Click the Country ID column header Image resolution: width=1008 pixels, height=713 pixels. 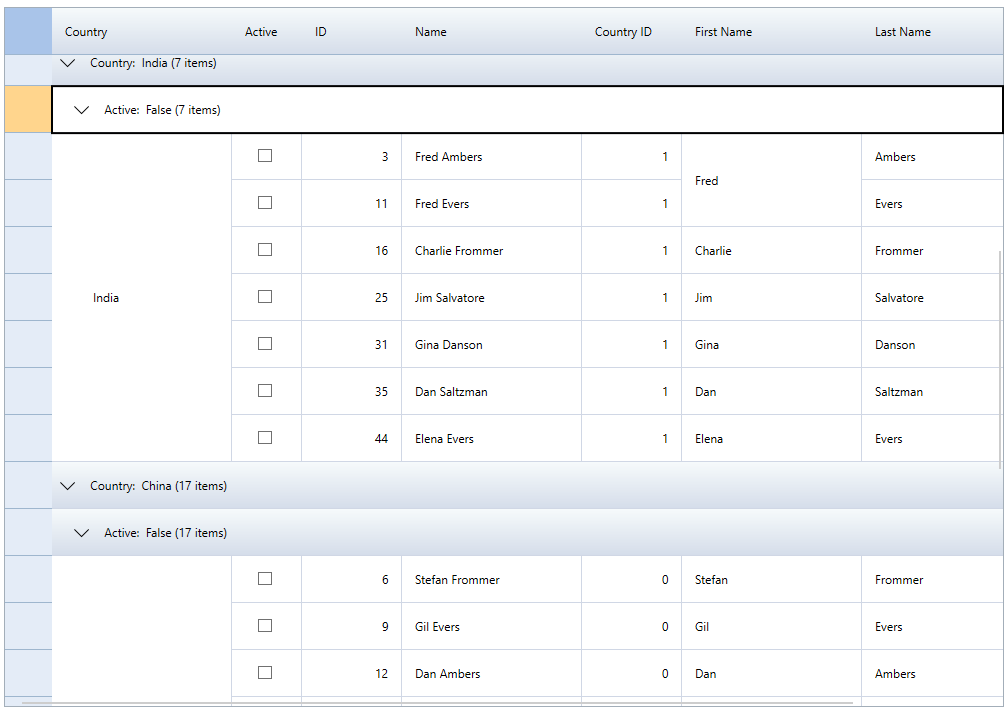click(x=623, y=32)
